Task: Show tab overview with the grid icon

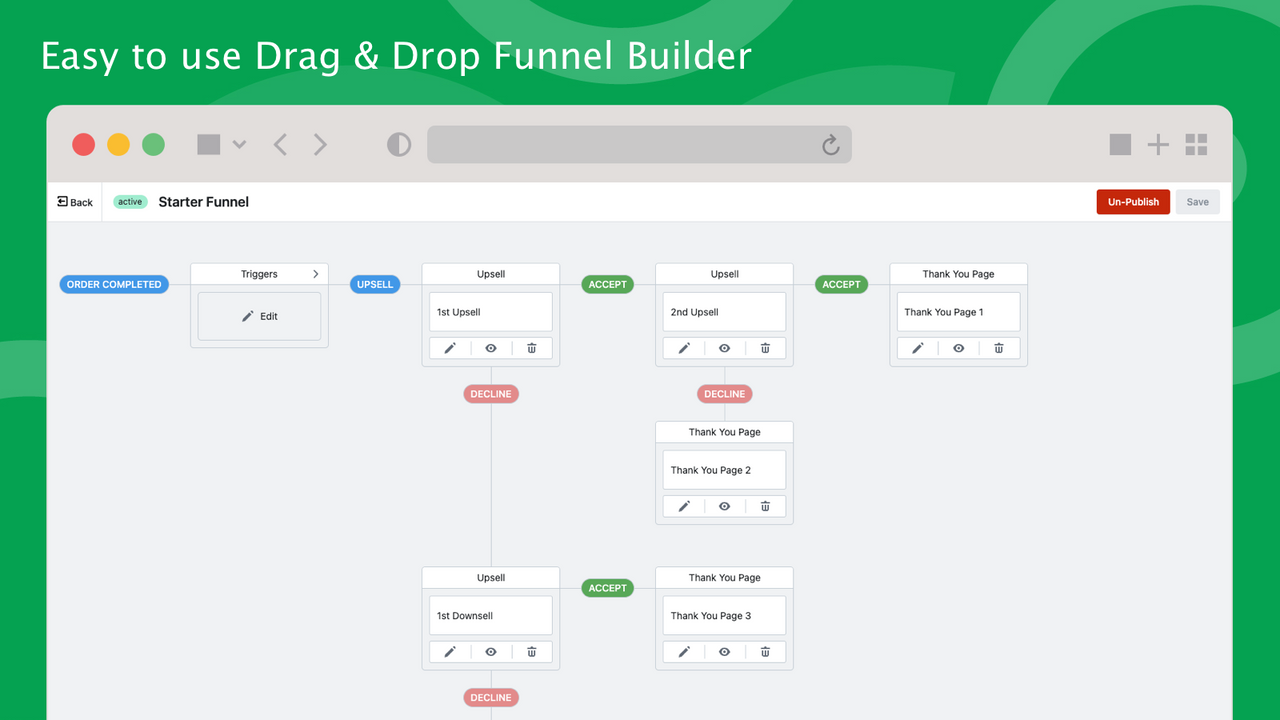Action: click(1196, 144)
